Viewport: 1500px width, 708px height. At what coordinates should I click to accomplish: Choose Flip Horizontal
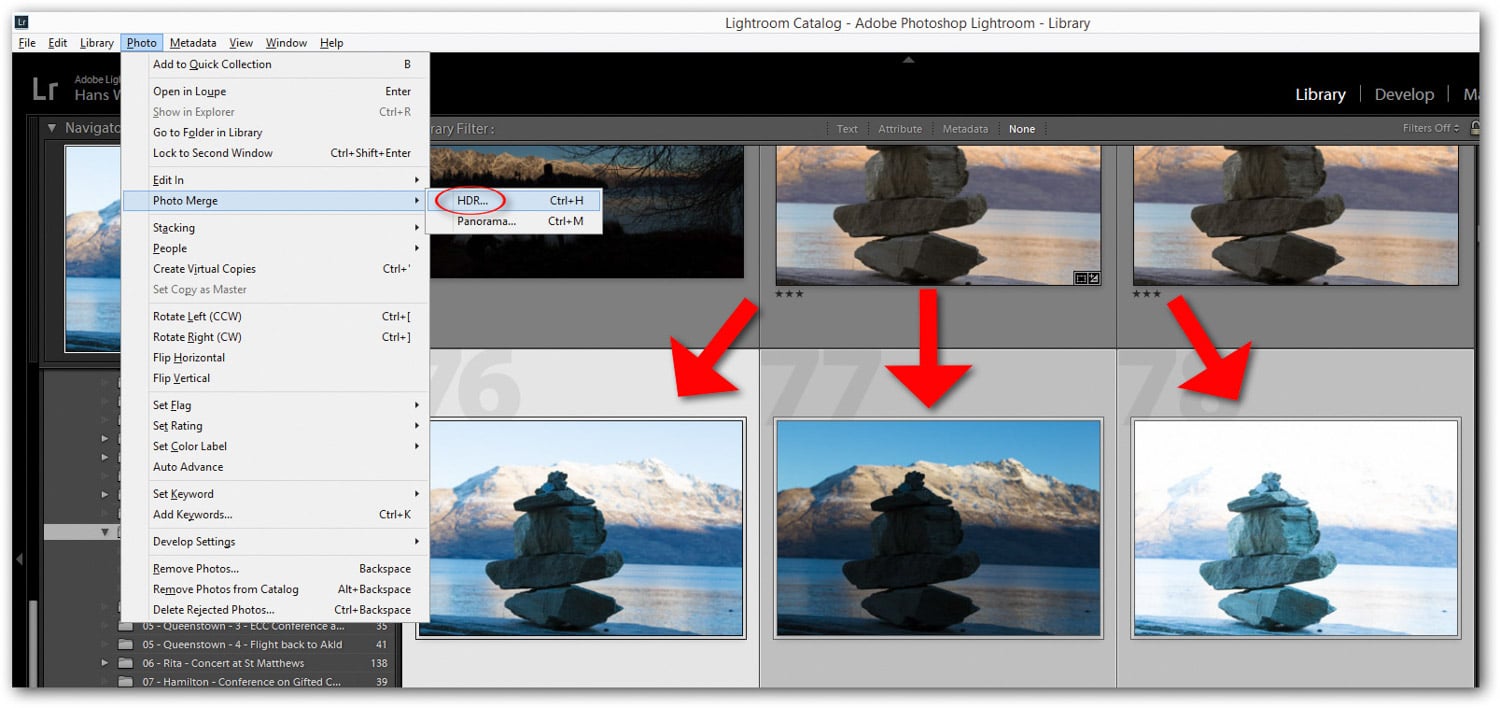point(275,358)
